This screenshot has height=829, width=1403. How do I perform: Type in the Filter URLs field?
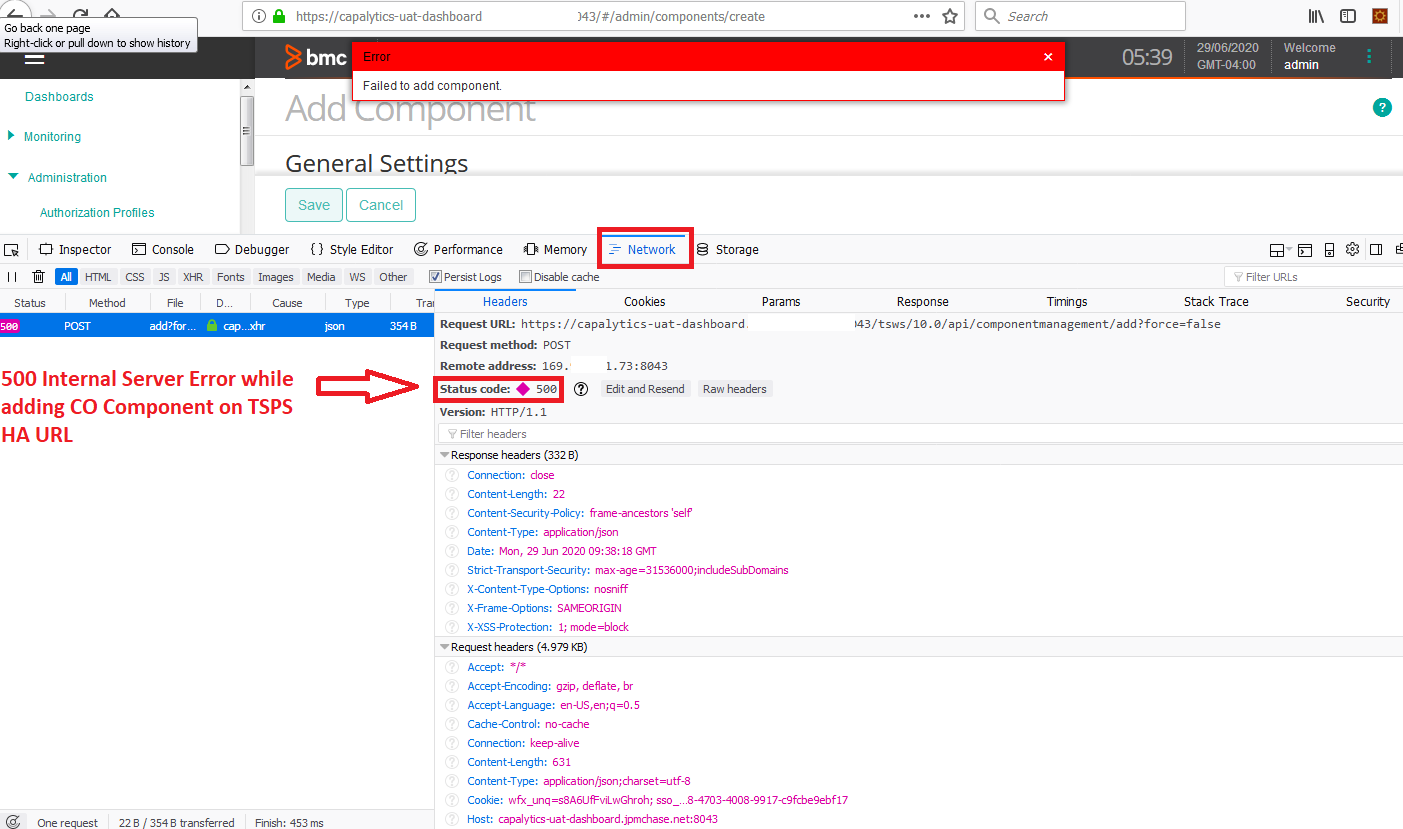point(1315,277)
